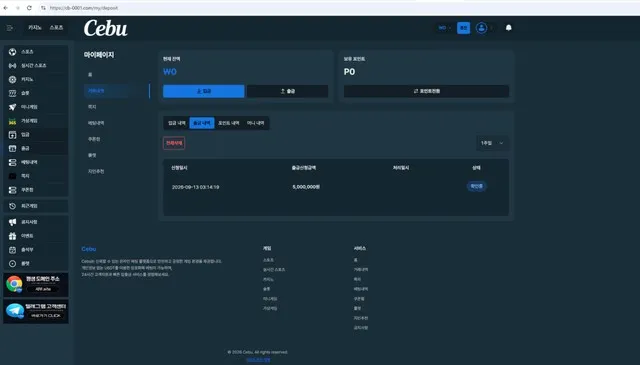The height and width of the screenshot is (365, 640).
Task: Open the calendar 출석부 attendance item
Action: coord(36,250)
